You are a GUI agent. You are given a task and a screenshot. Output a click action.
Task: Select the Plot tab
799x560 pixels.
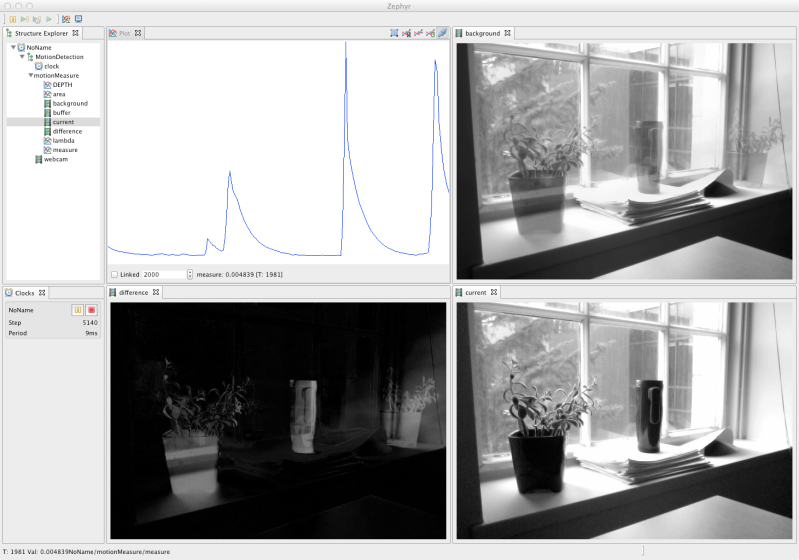(124, 33)
